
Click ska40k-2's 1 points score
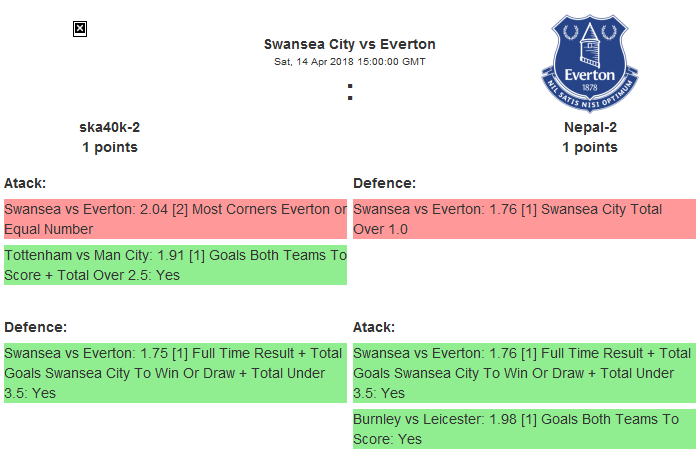[x=110, y=147]
